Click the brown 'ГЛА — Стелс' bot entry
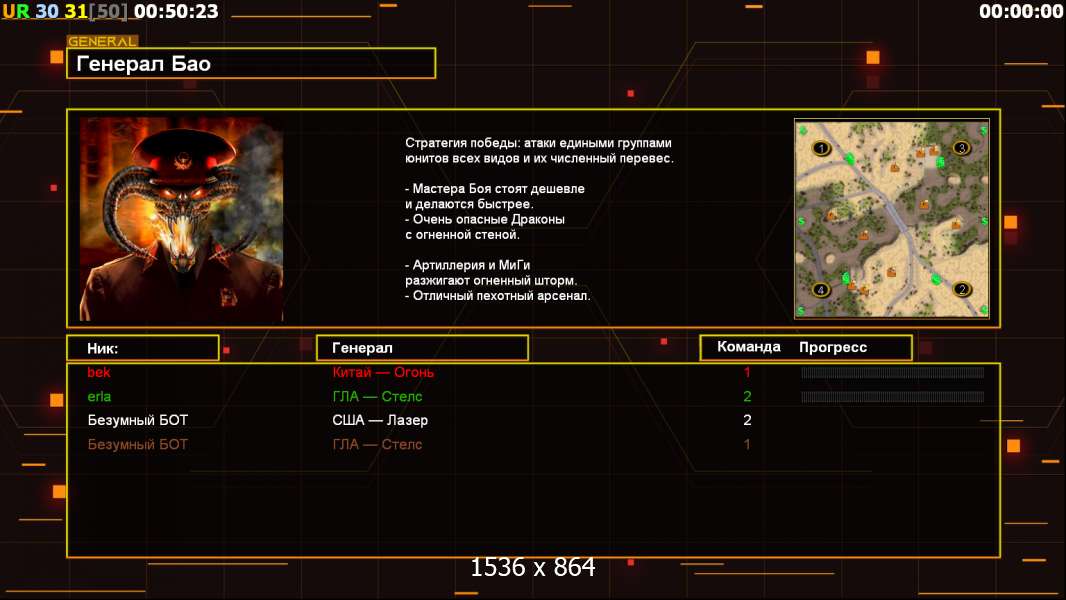This screenshot has width=1066, height=600. pyautogui.click(x=377, y=444)
